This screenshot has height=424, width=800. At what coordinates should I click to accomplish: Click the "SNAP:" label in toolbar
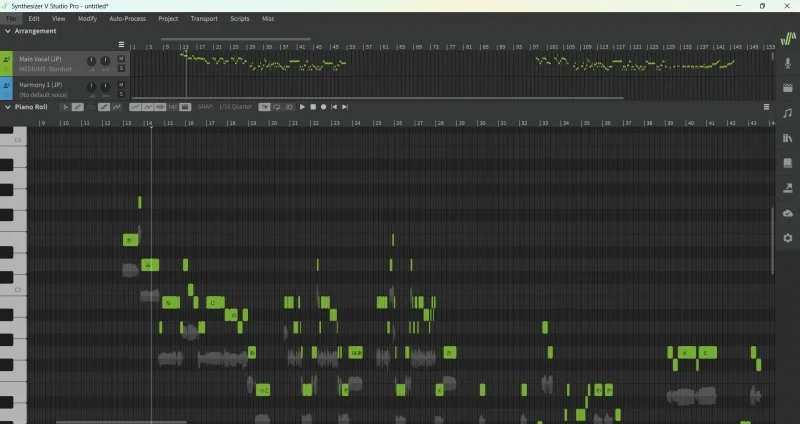click(x=205, y=107)
